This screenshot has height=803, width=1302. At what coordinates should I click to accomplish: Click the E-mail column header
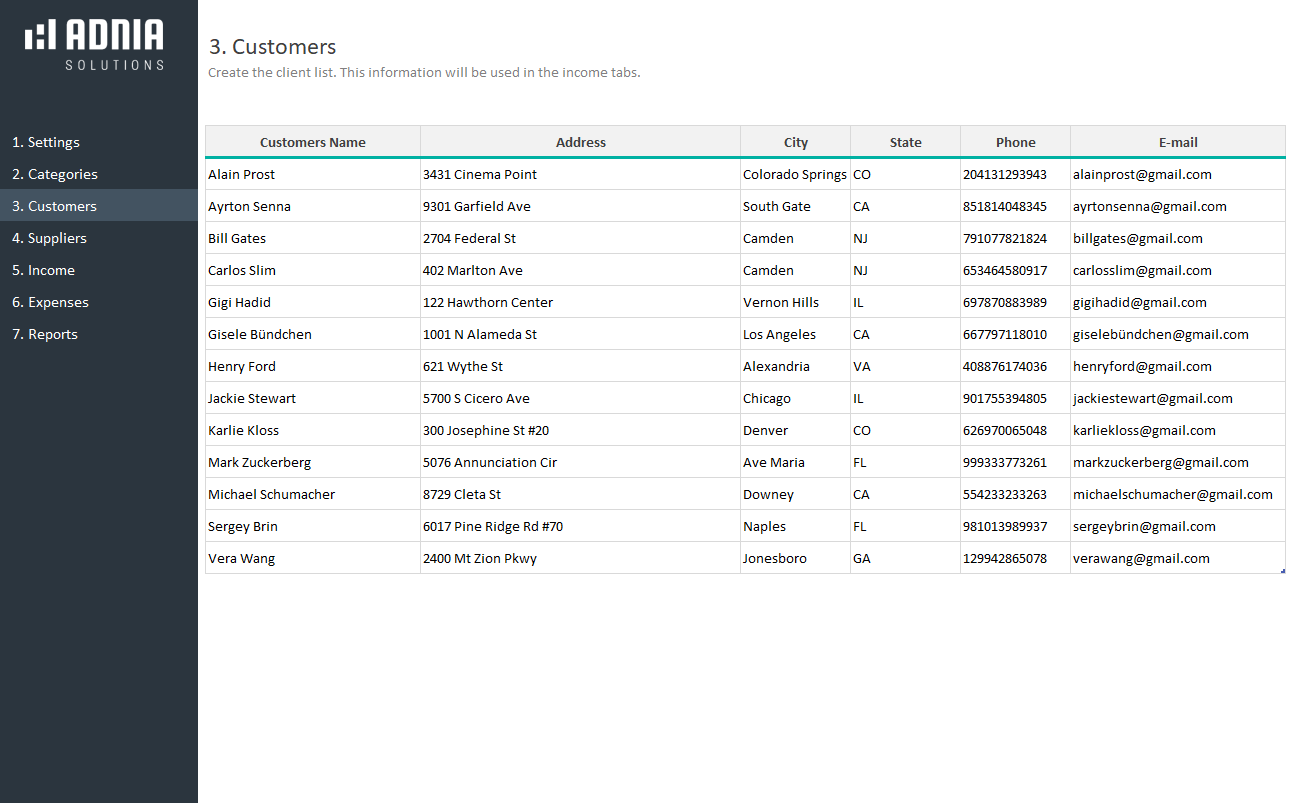tap(1178, 142)
